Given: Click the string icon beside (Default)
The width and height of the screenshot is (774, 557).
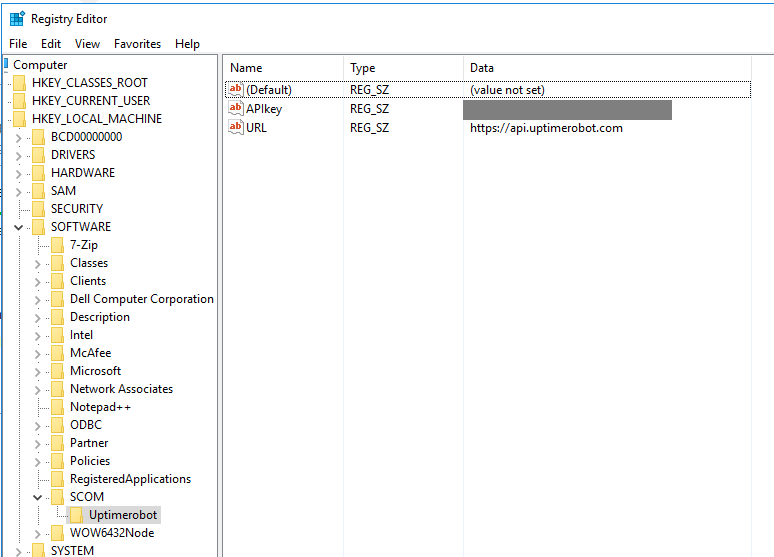Looking at the screenshot, I should click(x=235, y=89).
